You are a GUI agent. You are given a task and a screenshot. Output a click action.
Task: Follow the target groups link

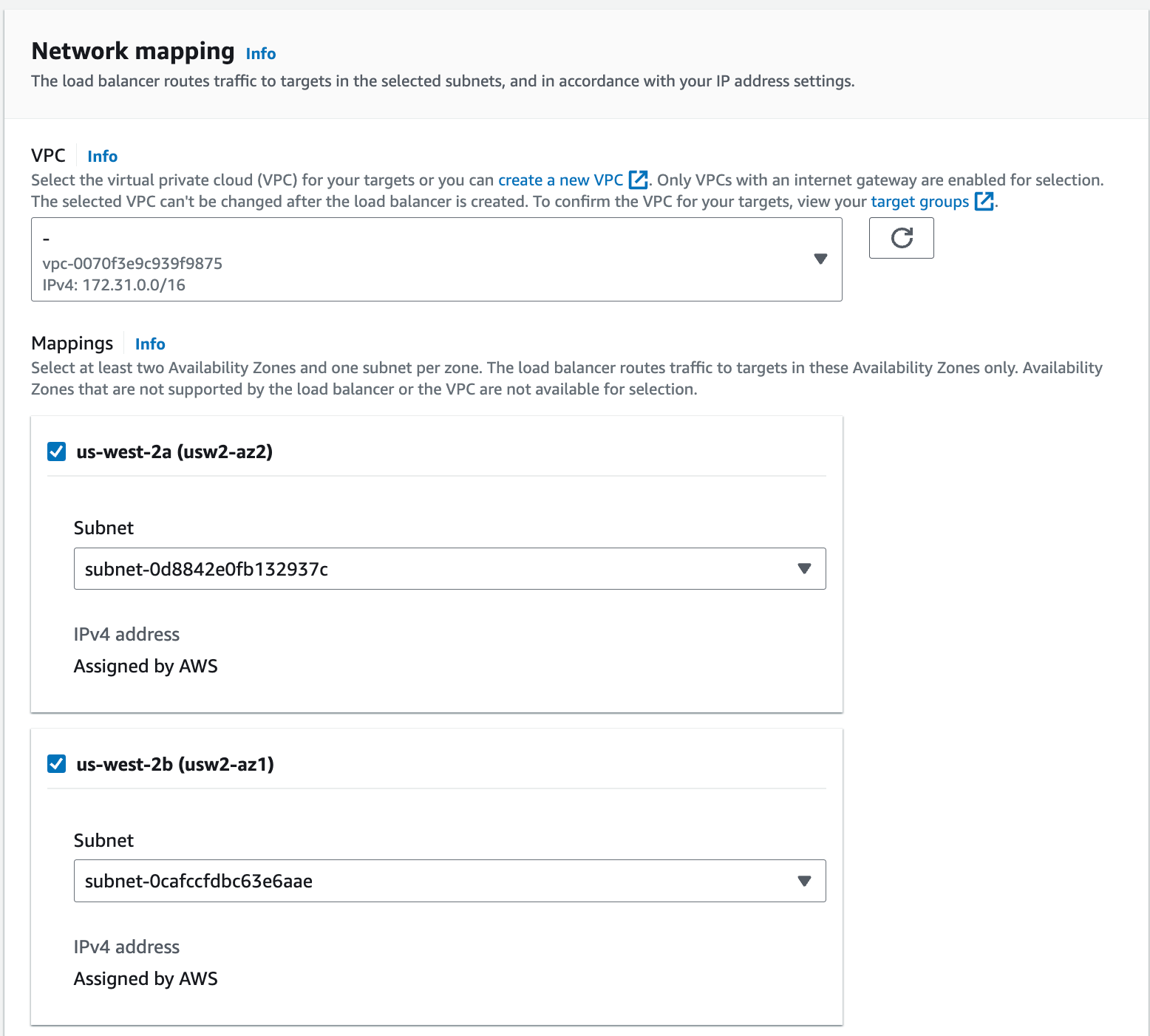coord(919,202)
